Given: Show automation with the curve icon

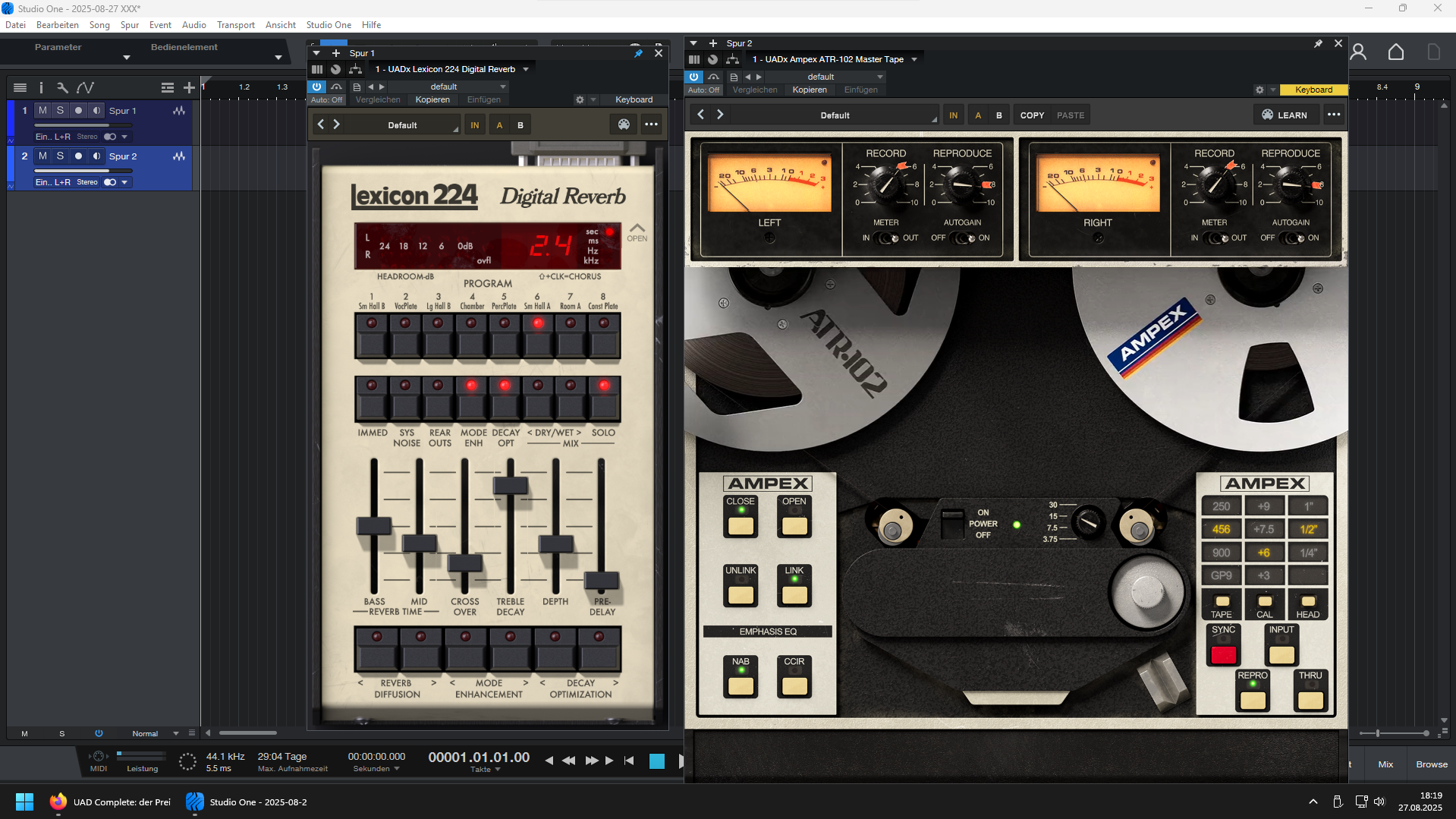Looking at the screenshot, I should pyautogui.click(x=85, y=87).
